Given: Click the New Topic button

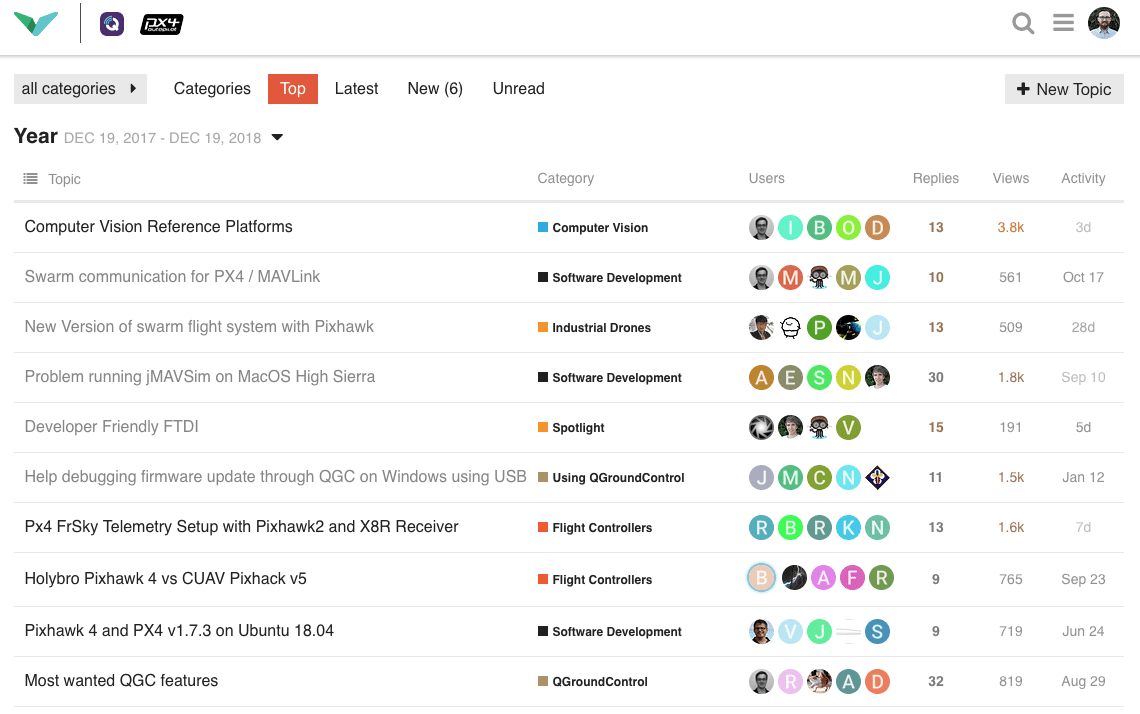Looking at the screenshot, I should coord(1064,89).
